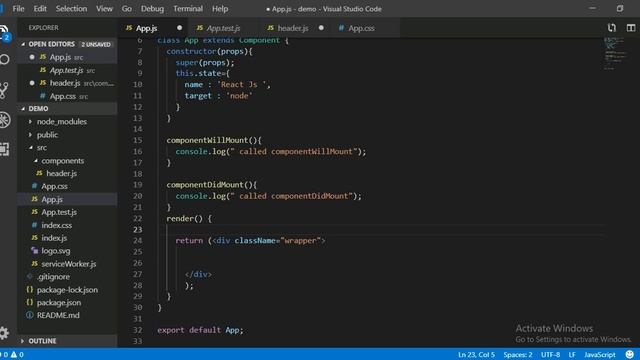Screen dimensions: 640x360
Task: Open the Manage gear icon
Action: pos(4,333)
